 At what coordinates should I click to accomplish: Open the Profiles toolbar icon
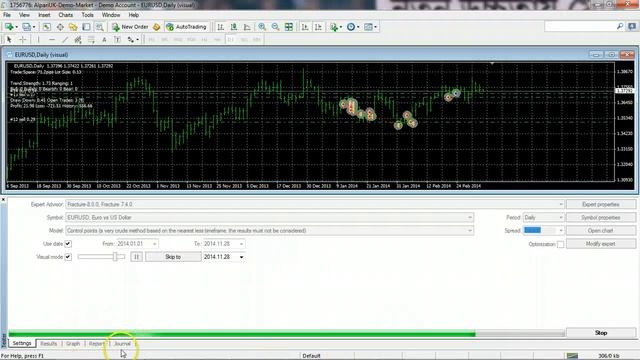(x=27, y=27)
